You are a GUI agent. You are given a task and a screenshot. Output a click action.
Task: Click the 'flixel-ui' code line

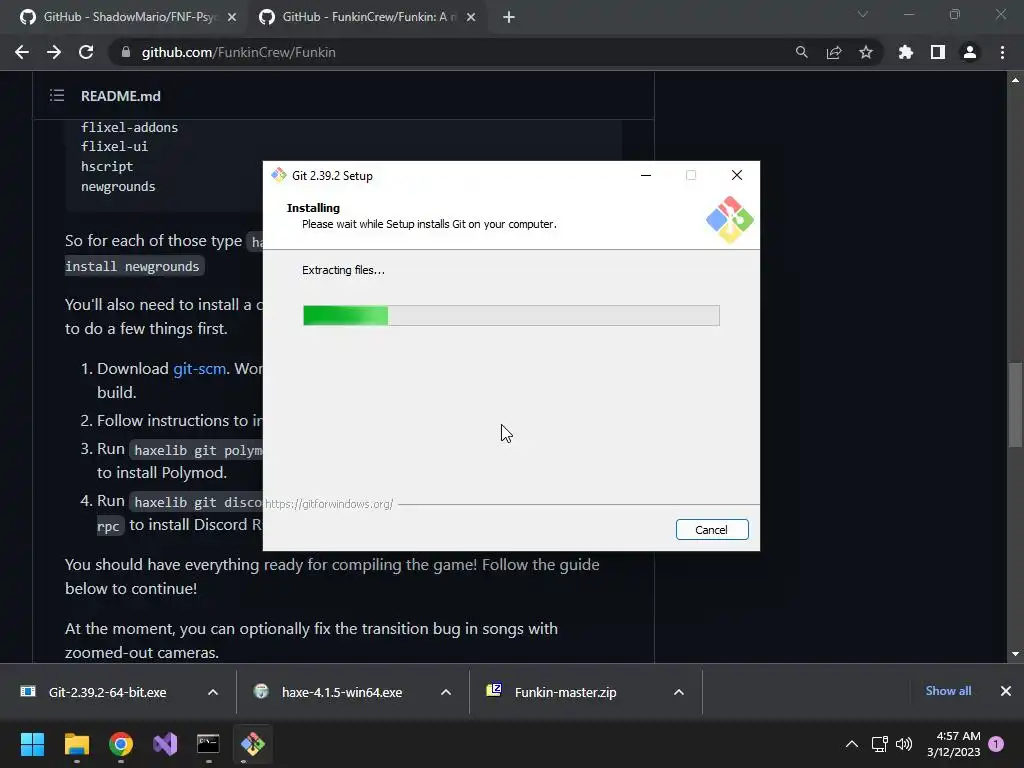[114, 146]
